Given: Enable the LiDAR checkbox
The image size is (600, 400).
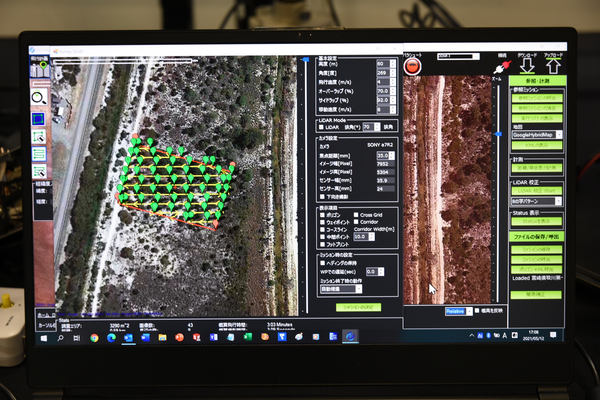Looking at the screenshot, I should tap(321, 127).
